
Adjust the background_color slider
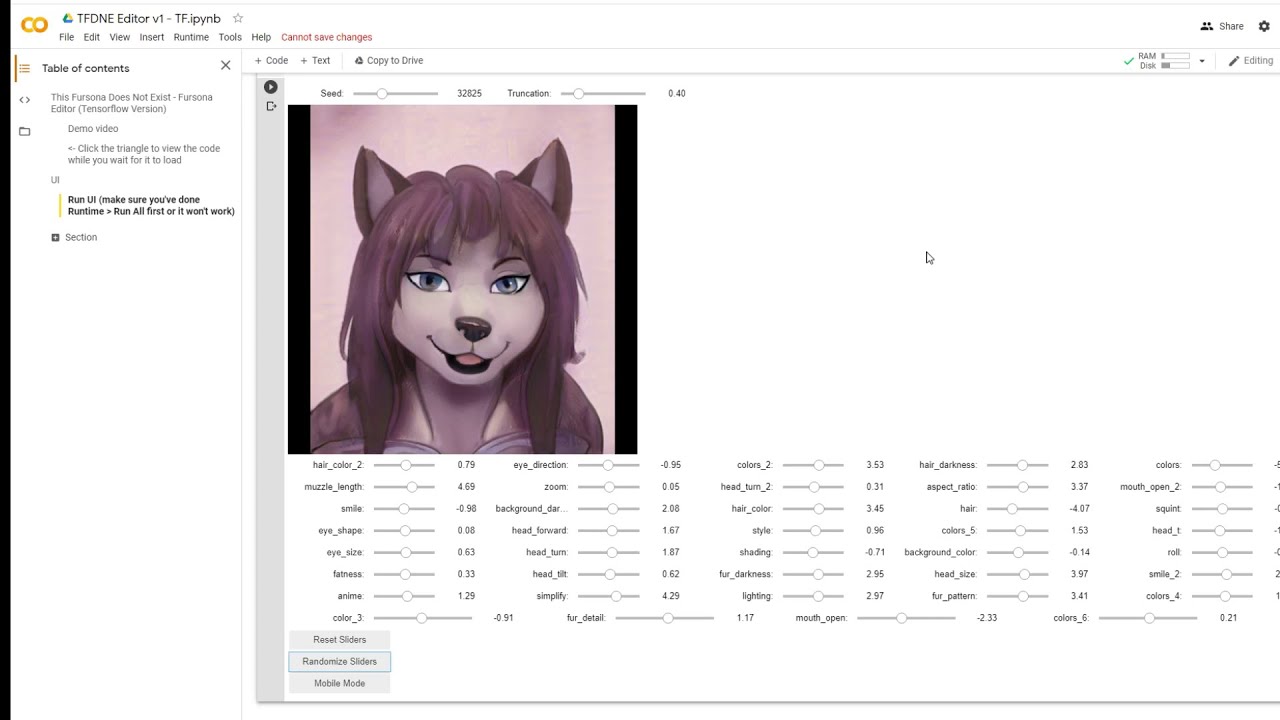[x=1017, y=553]
